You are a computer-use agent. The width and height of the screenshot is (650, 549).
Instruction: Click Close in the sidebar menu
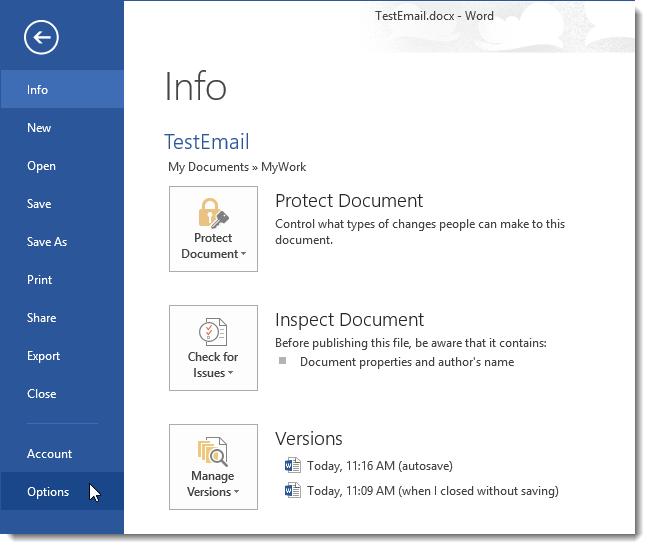click(62, 394)
